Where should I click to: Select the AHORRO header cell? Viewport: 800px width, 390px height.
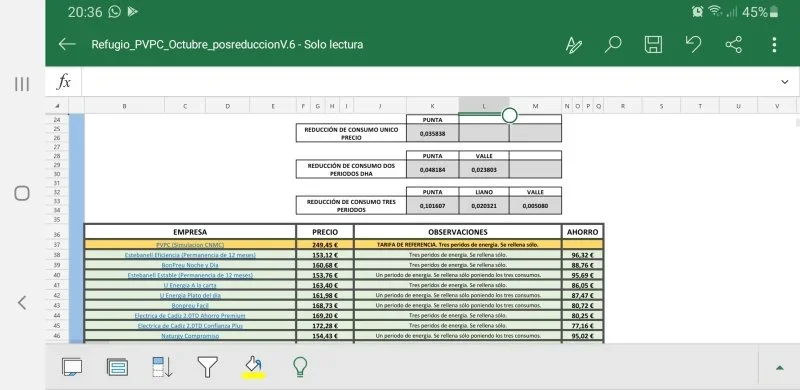click(x=582, y=232)
